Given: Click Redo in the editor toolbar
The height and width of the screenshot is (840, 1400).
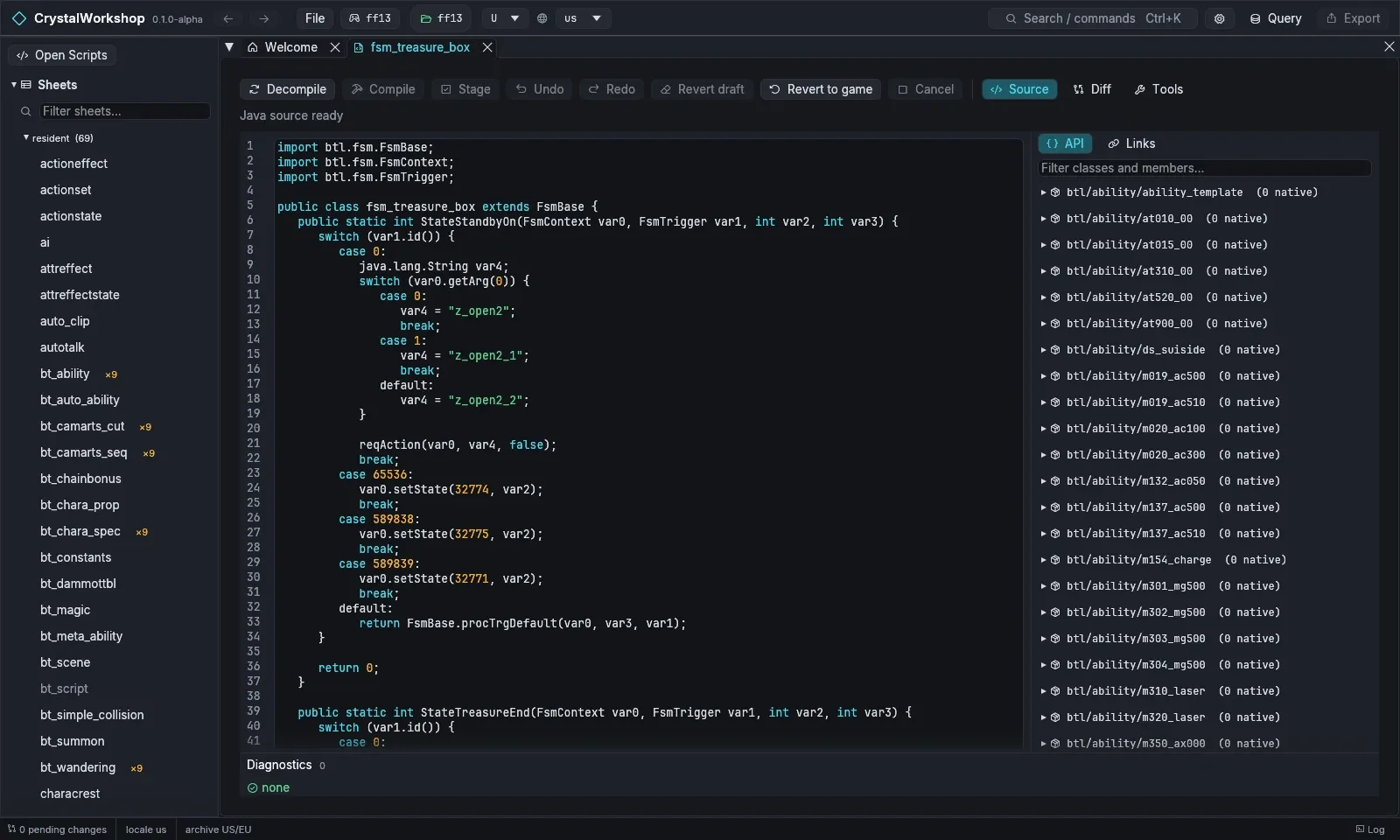Looking at the screenshot, I should click(612, 89).
